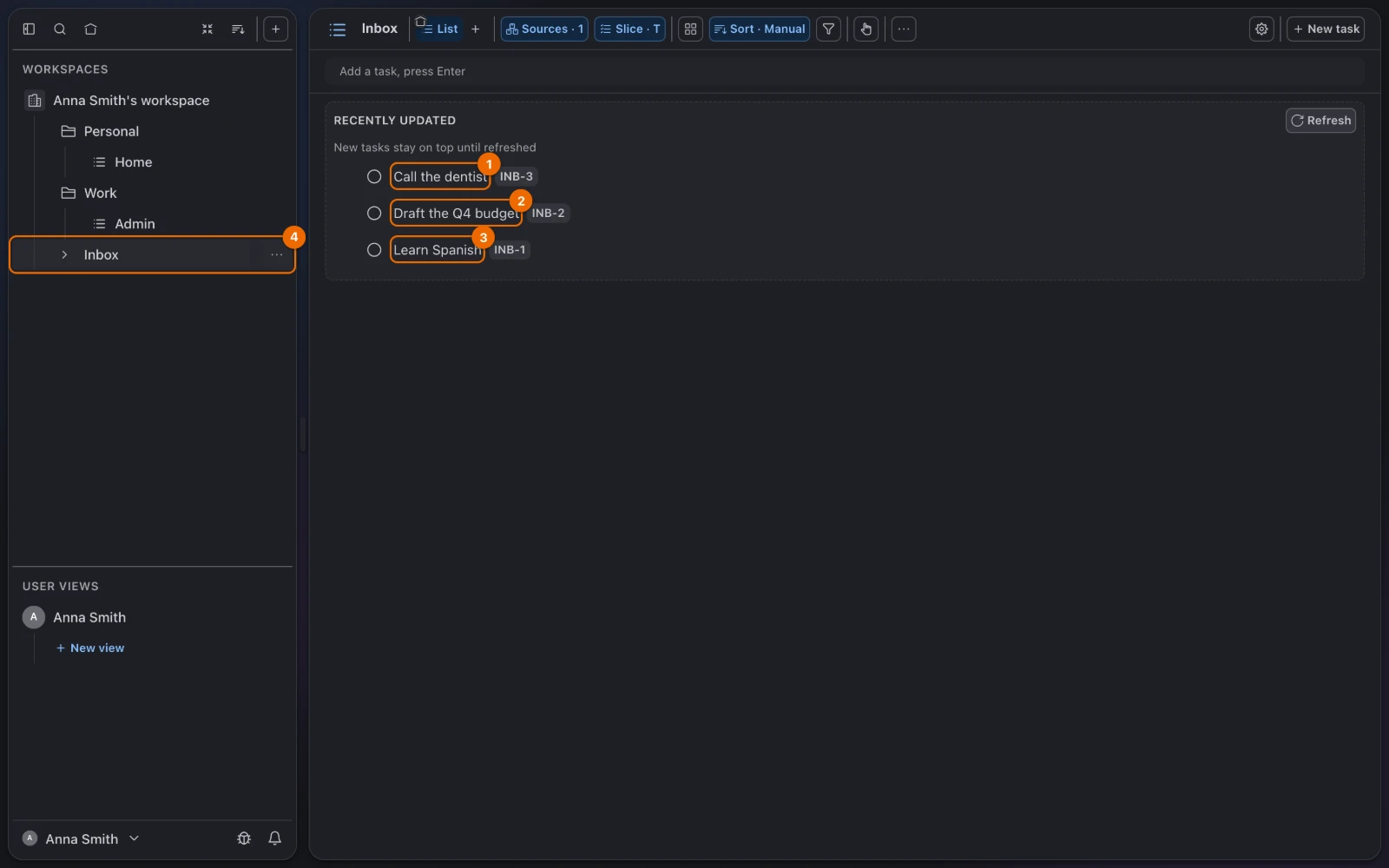Open the Work folder

coord(100,193)
